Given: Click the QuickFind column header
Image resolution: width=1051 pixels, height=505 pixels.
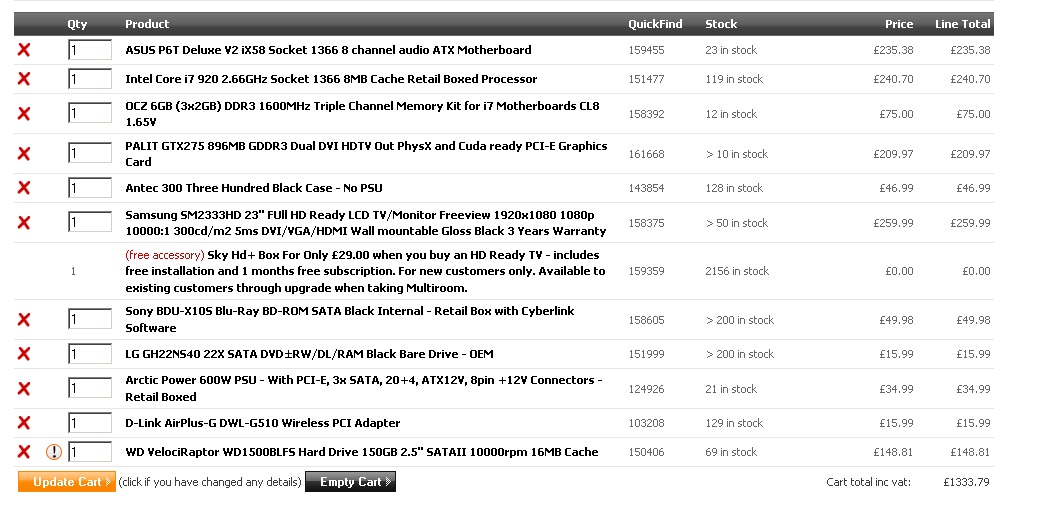Looking at the screenshot, I should [x=655, y=24].
